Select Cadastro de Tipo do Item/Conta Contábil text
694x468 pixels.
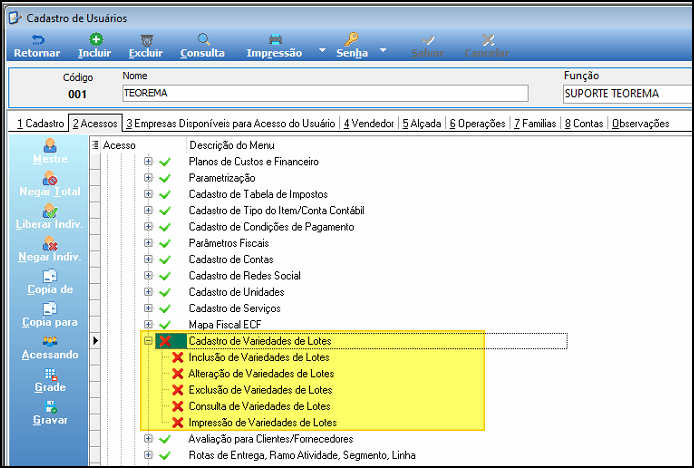click(x=277, y=210)
